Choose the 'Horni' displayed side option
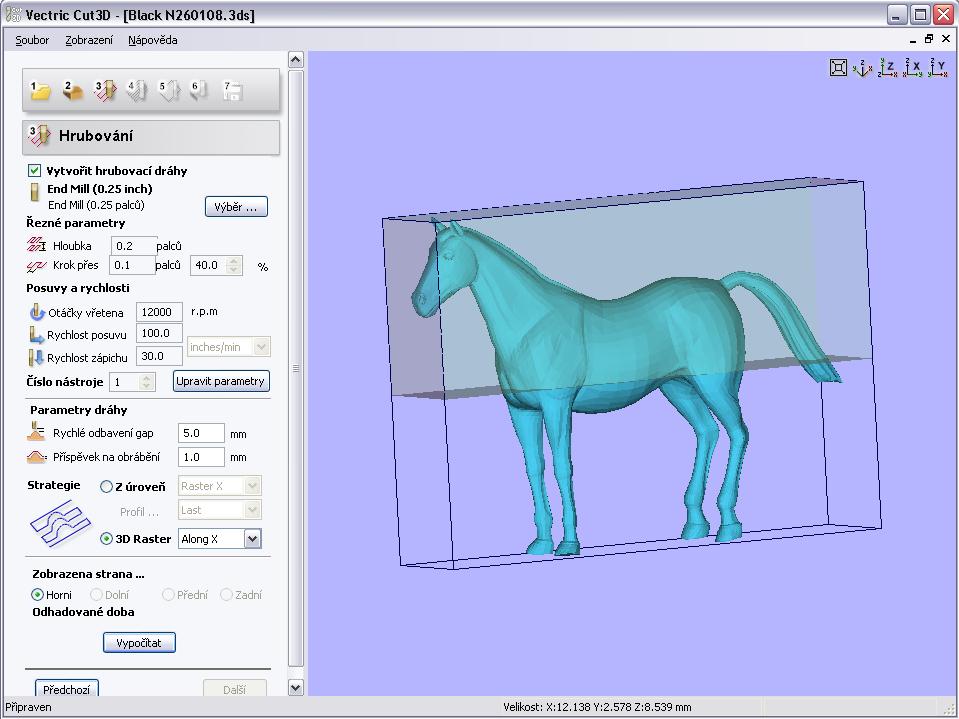This screenshot has height=719, width=959. tap(38, 595)
